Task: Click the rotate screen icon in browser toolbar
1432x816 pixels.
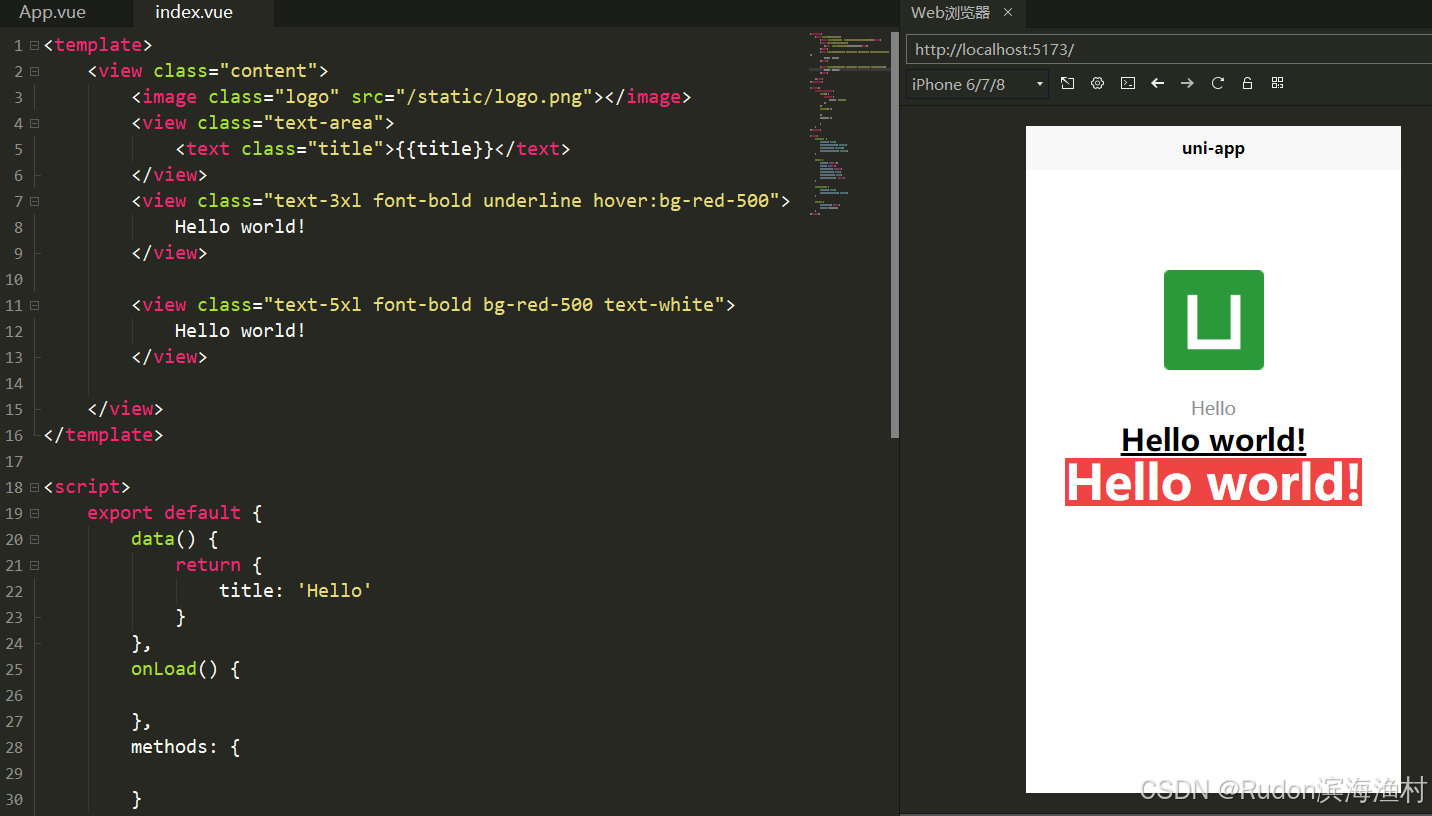Action: pyautogui.click(x=1068, y=84)
